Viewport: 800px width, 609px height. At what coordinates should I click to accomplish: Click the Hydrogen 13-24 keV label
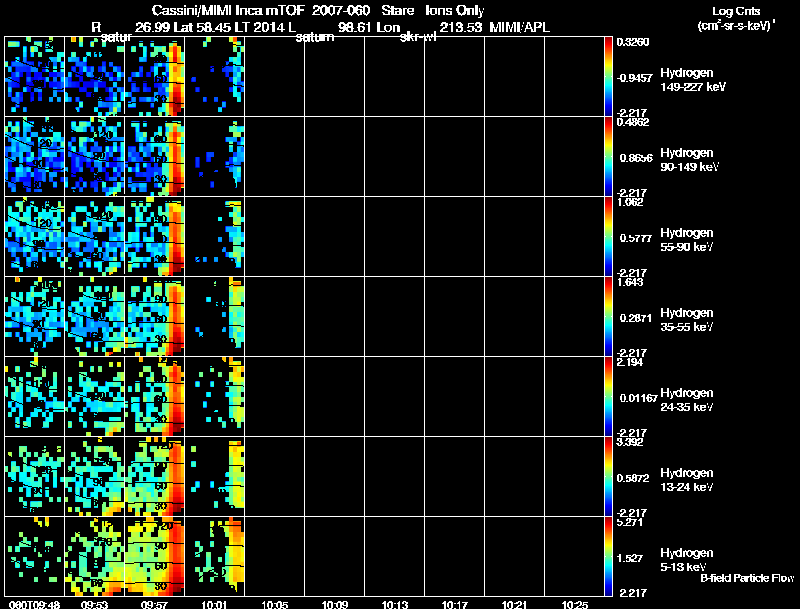point(685,480)
